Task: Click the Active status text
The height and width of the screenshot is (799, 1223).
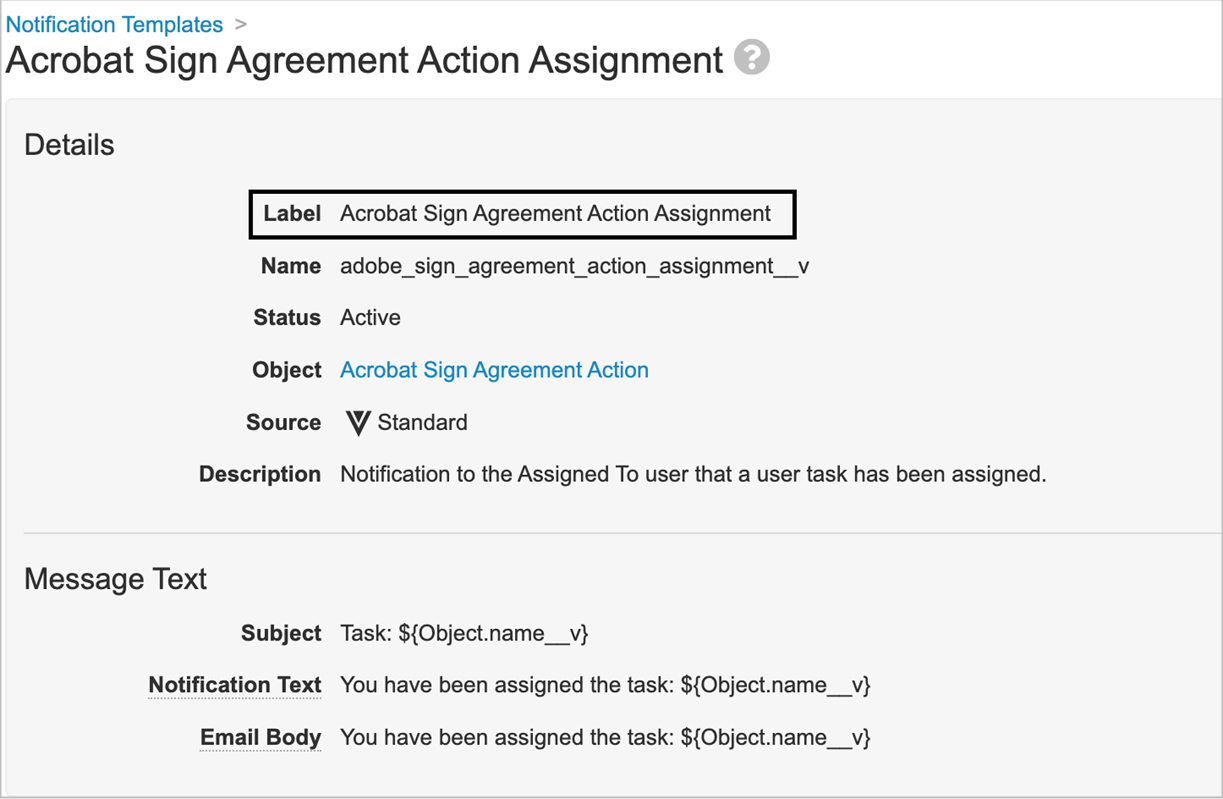Action: (x=370, y=317)
